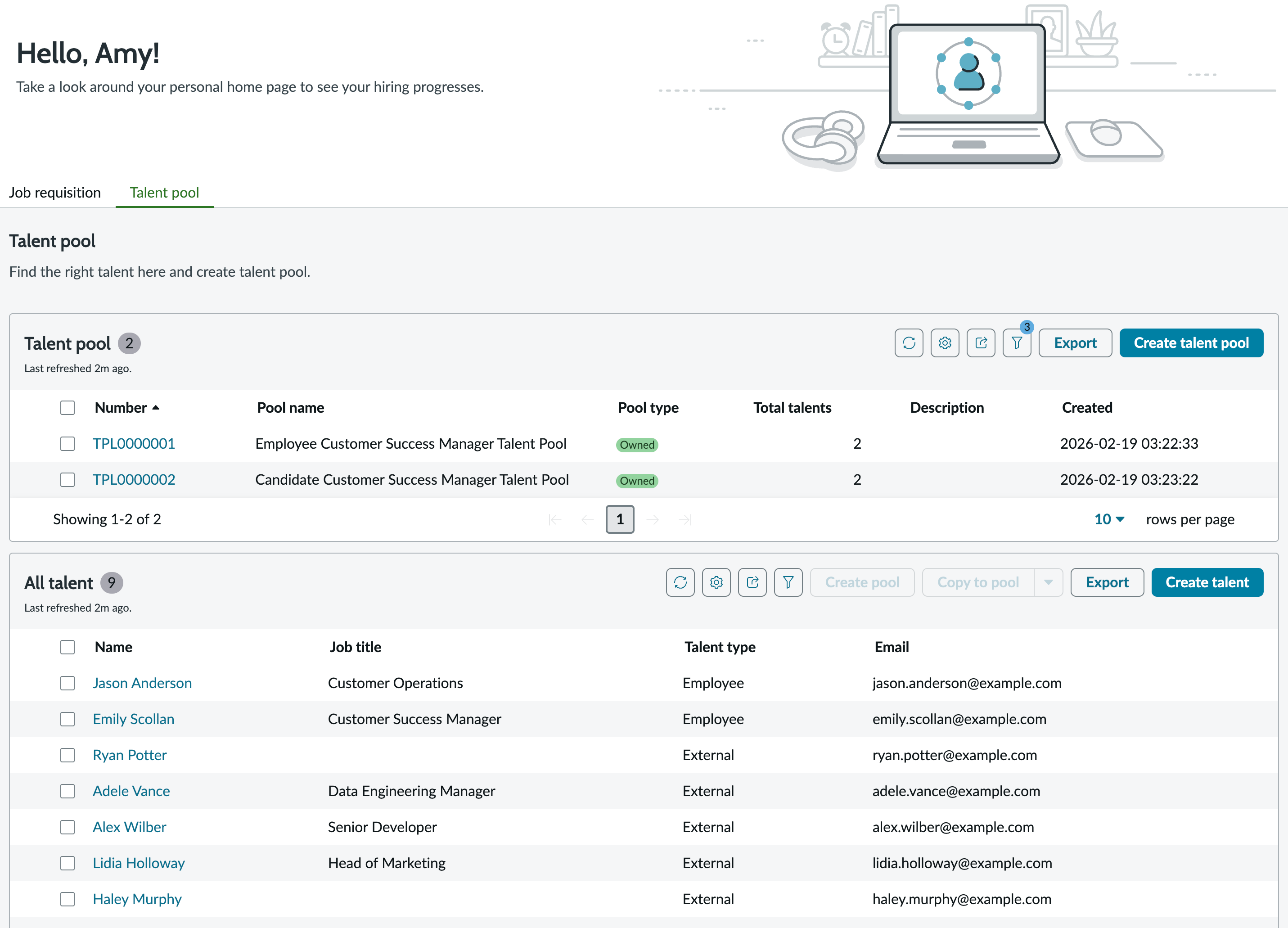Viewport: 1288px width, 928px height.
Task: Select all rows in All talent table
Action: [x=68, y=647]
